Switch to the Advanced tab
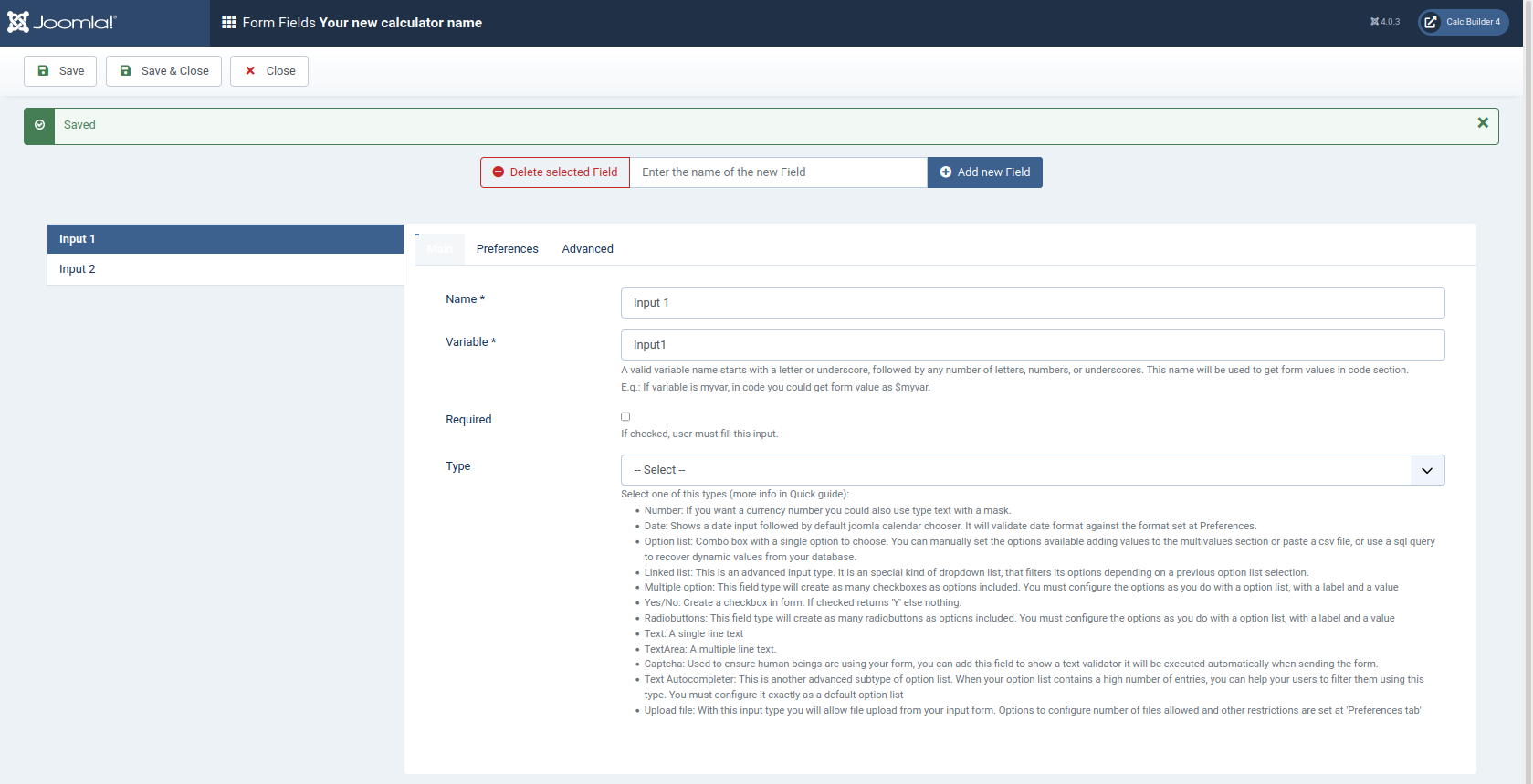The image size is (1533, 784). (588, 249)
